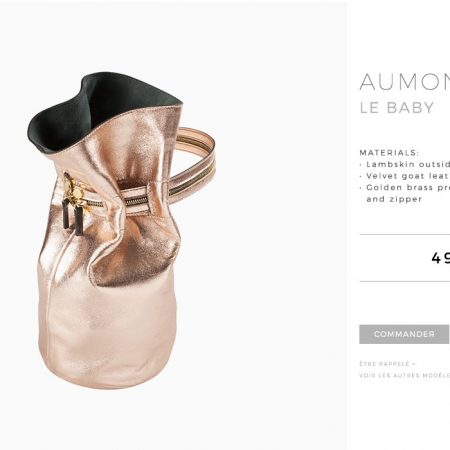Select the Velvet goat leather line
This screenshot has width=450, height=450.
405,176
